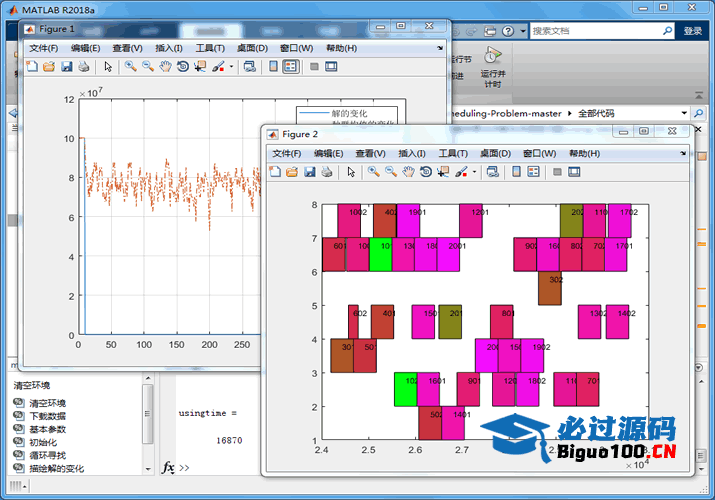This screenshot has height=500, width=715.
Task: Expand quick access toolbar dropdown beside help icon
Action: pos(523,31)
